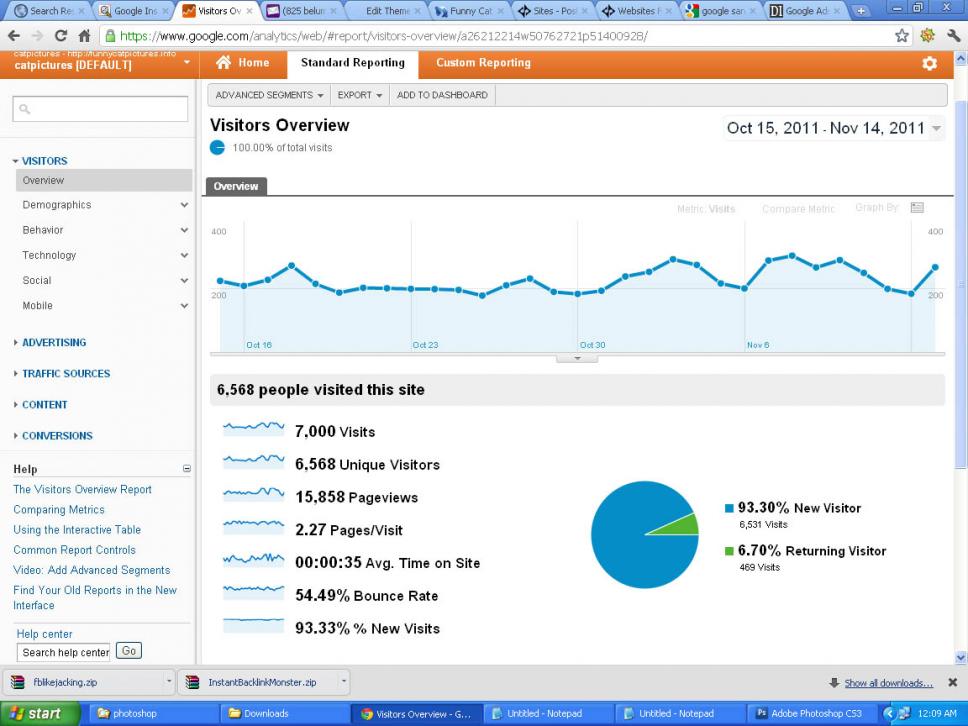Switch to Standard Reporting tab
This screenshot has height=726, width=968.
(x=353, y=63)
